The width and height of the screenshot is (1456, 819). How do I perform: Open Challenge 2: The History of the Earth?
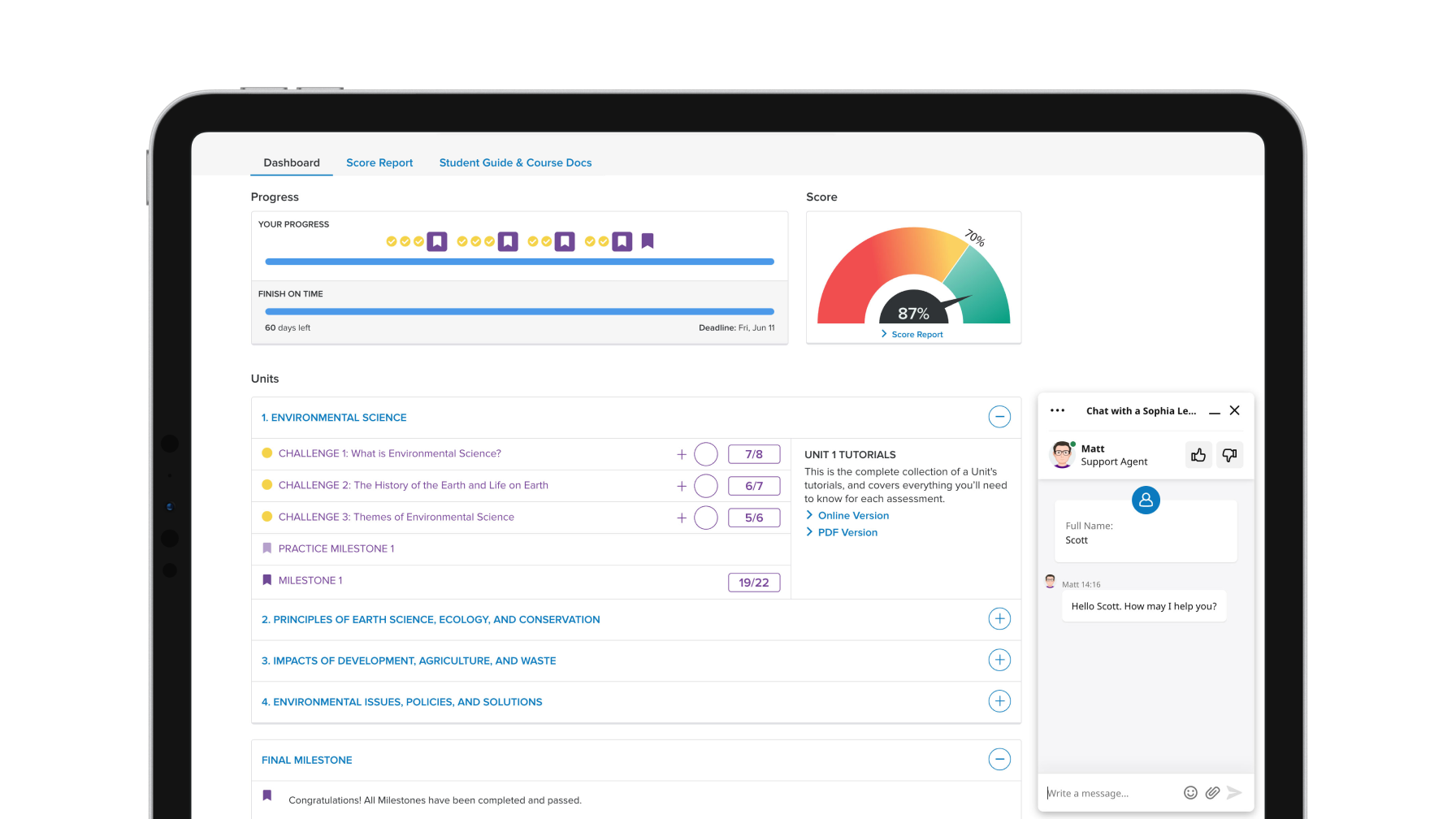click(414, 485)
